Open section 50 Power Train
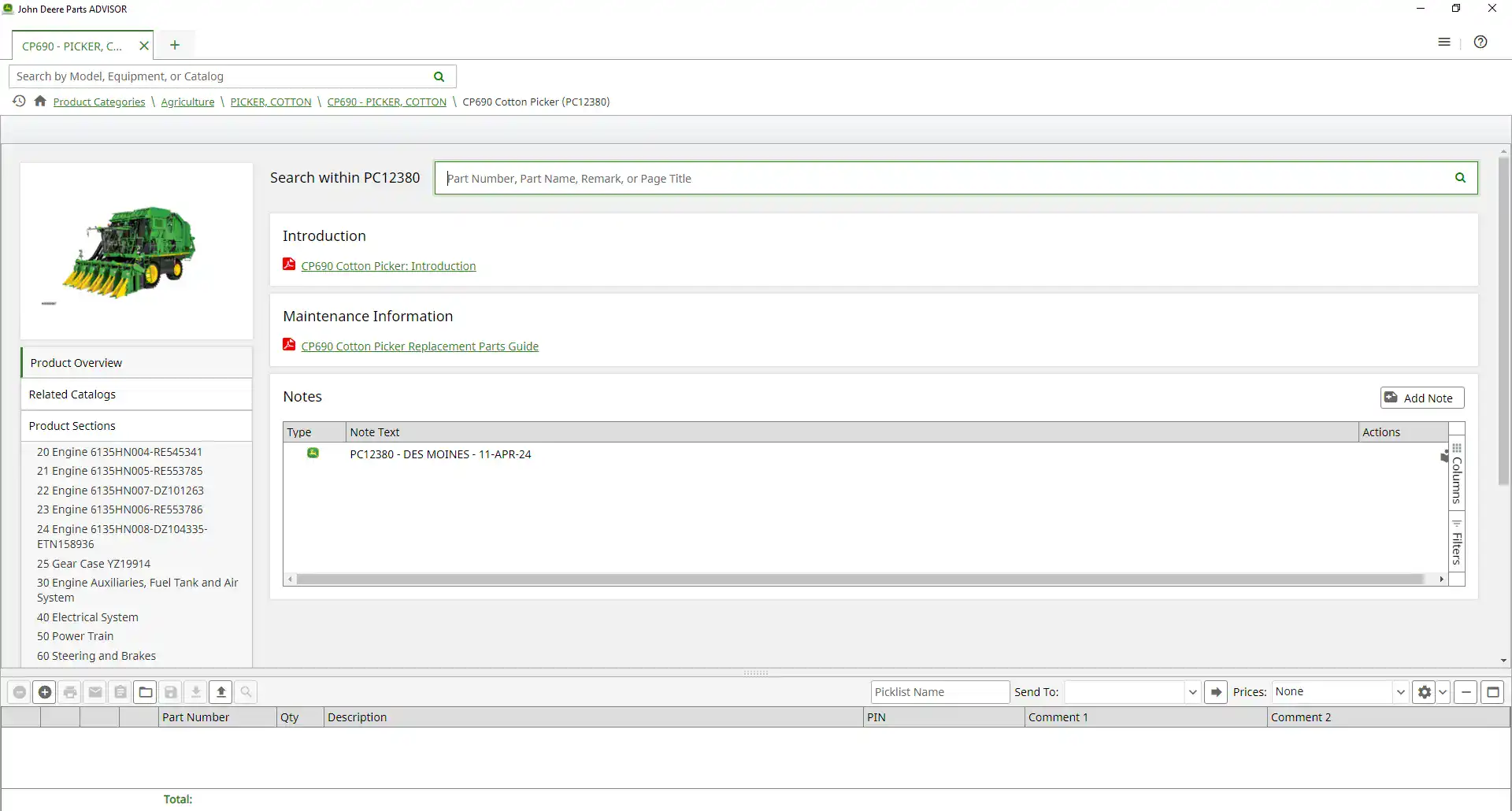This screenshot has width=1512, height=811. tap(76, 636)
